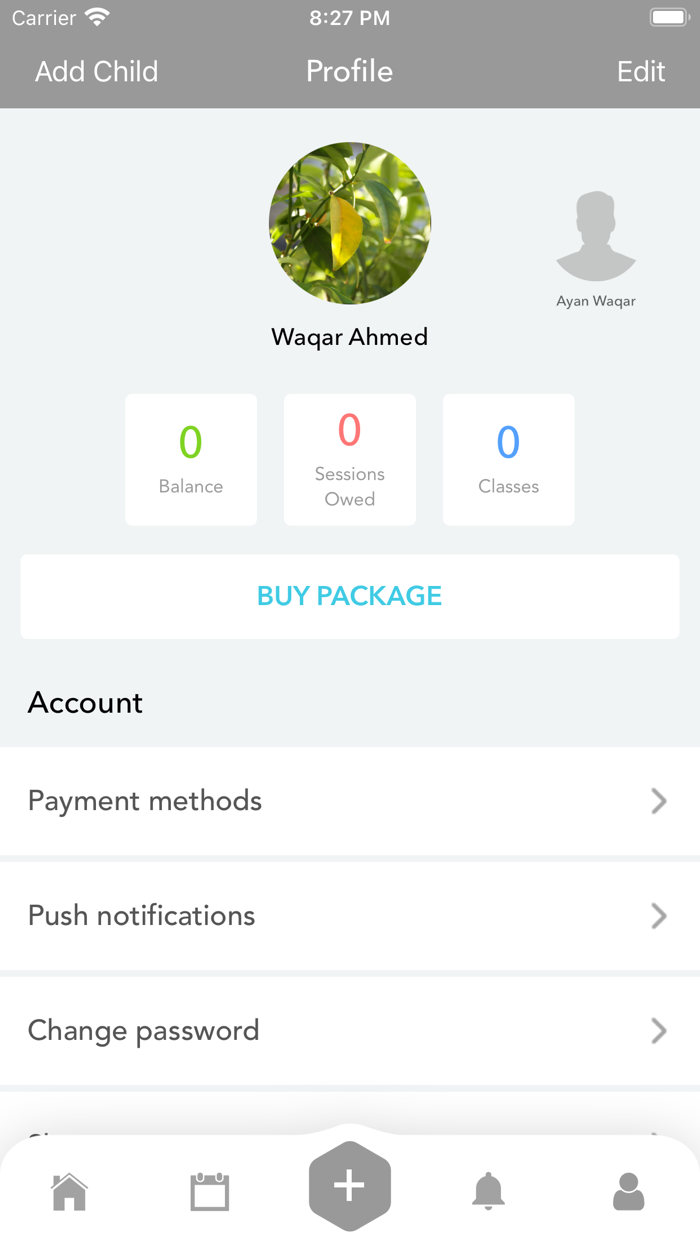Expand Payment methods chevron

[x=658, y=801]
